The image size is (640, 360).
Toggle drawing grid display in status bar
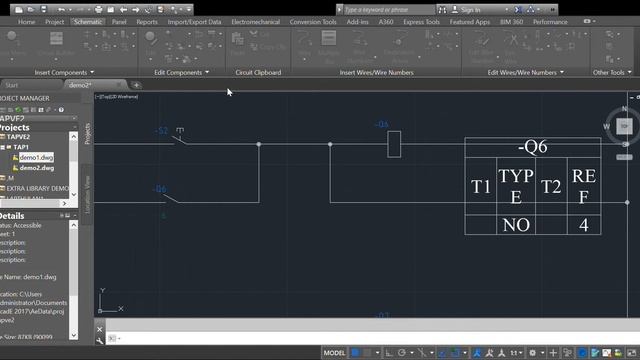click(x=356, y=353)
